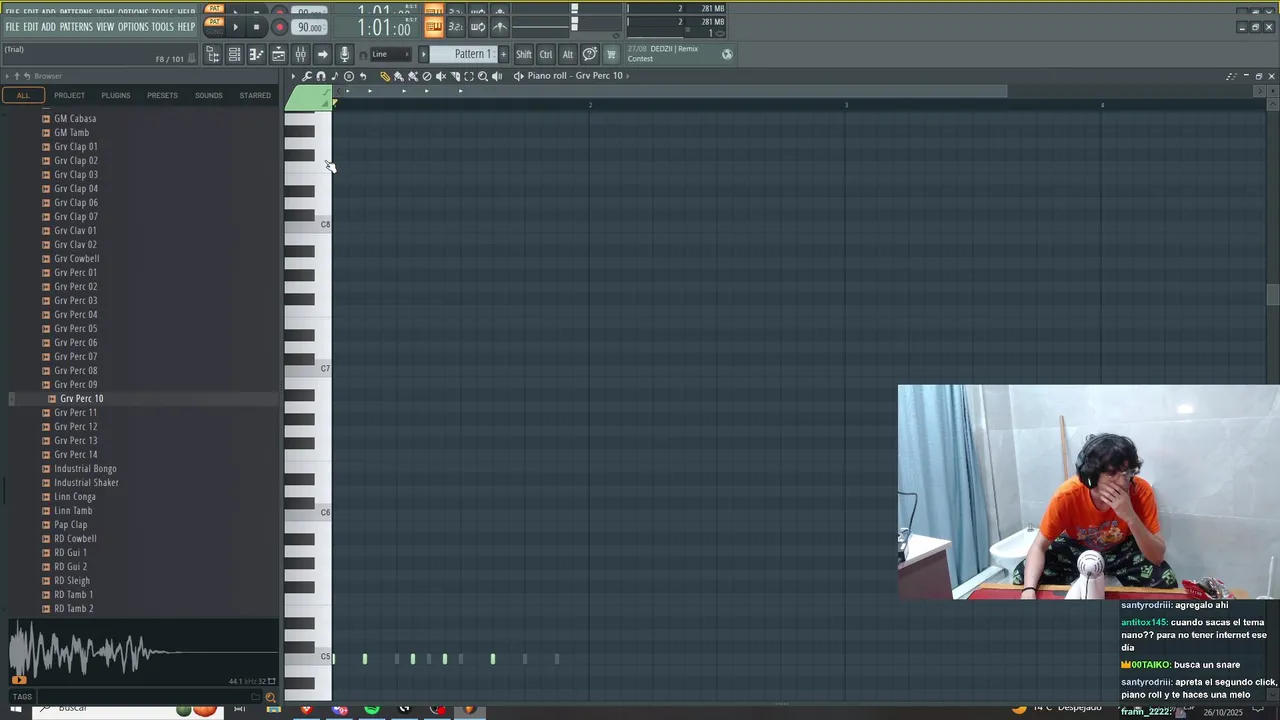Toggle the countdown before recording button

click(x=455, y=27)
